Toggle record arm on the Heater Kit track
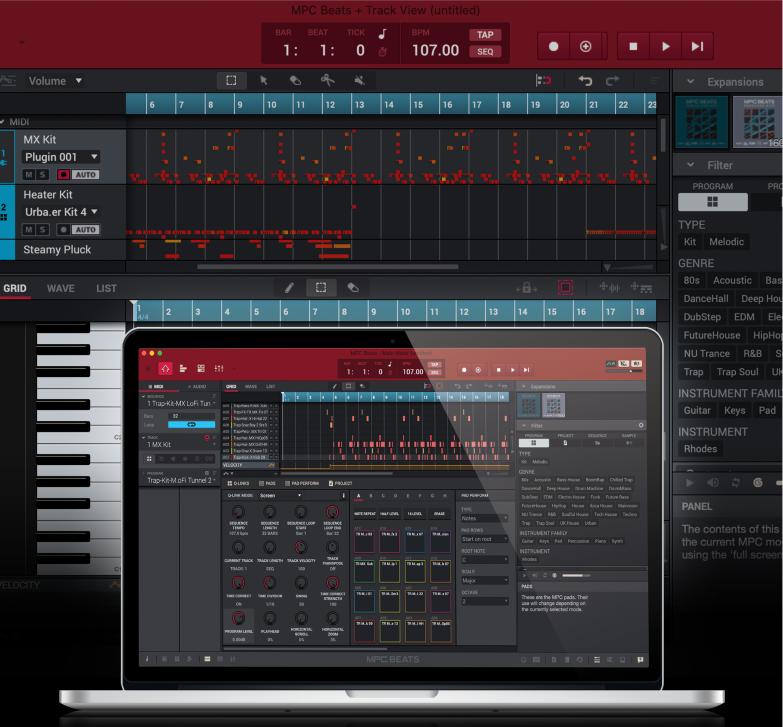This screenshot has height=727, width=783. click(x=63, y=230)
